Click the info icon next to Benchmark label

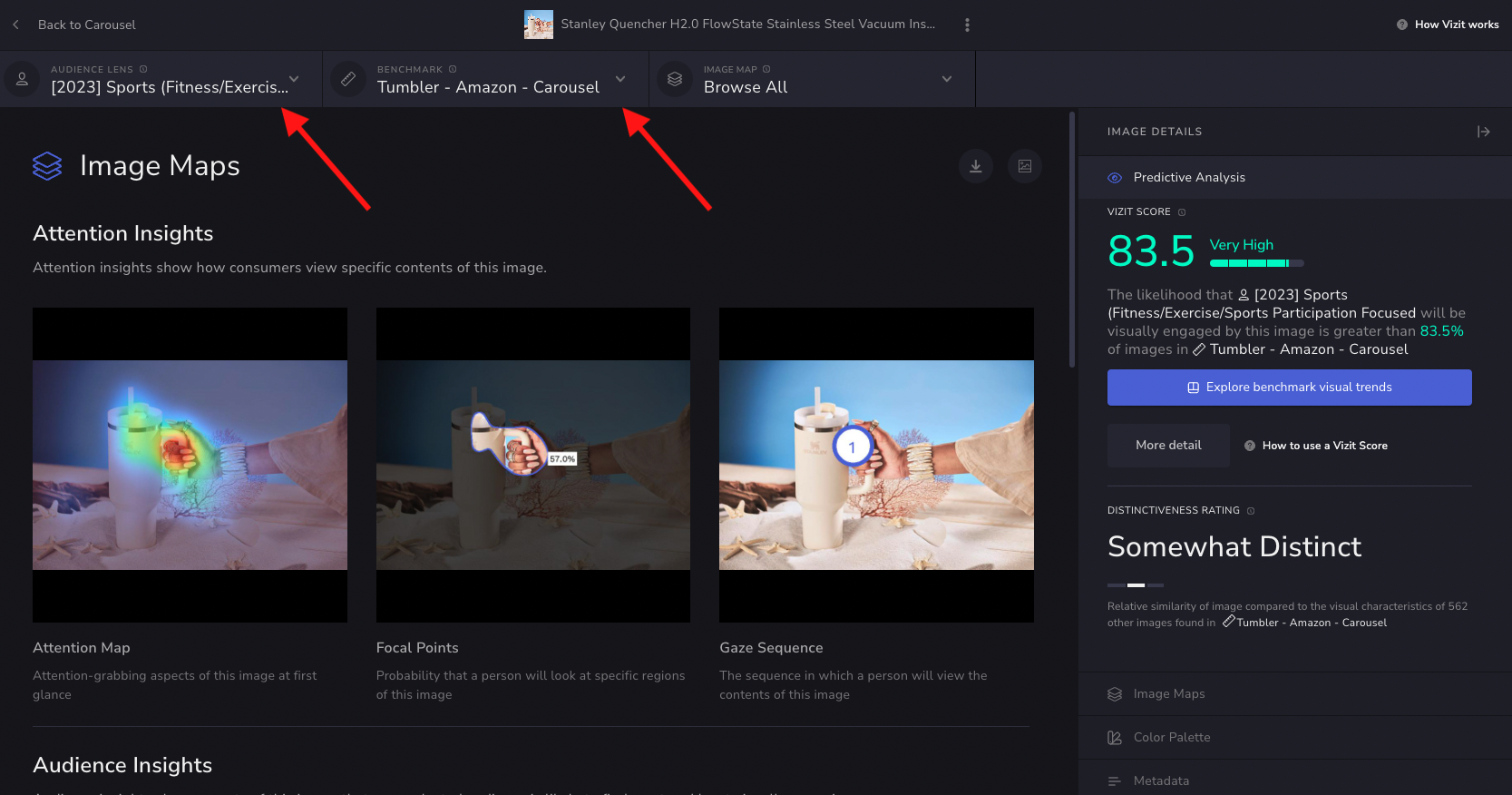click(453, 69)
